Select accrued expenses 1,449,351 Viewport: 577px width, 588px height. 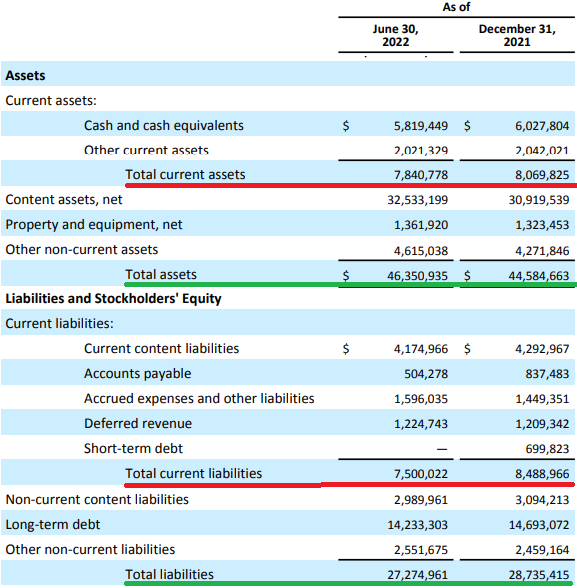(x=542, y=399)
